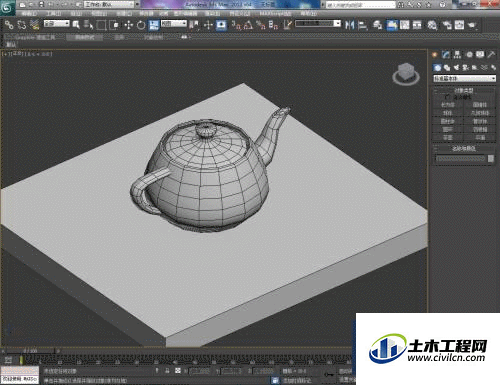Click the Box primitive button
500x385 pixels.
click(448, 105)
